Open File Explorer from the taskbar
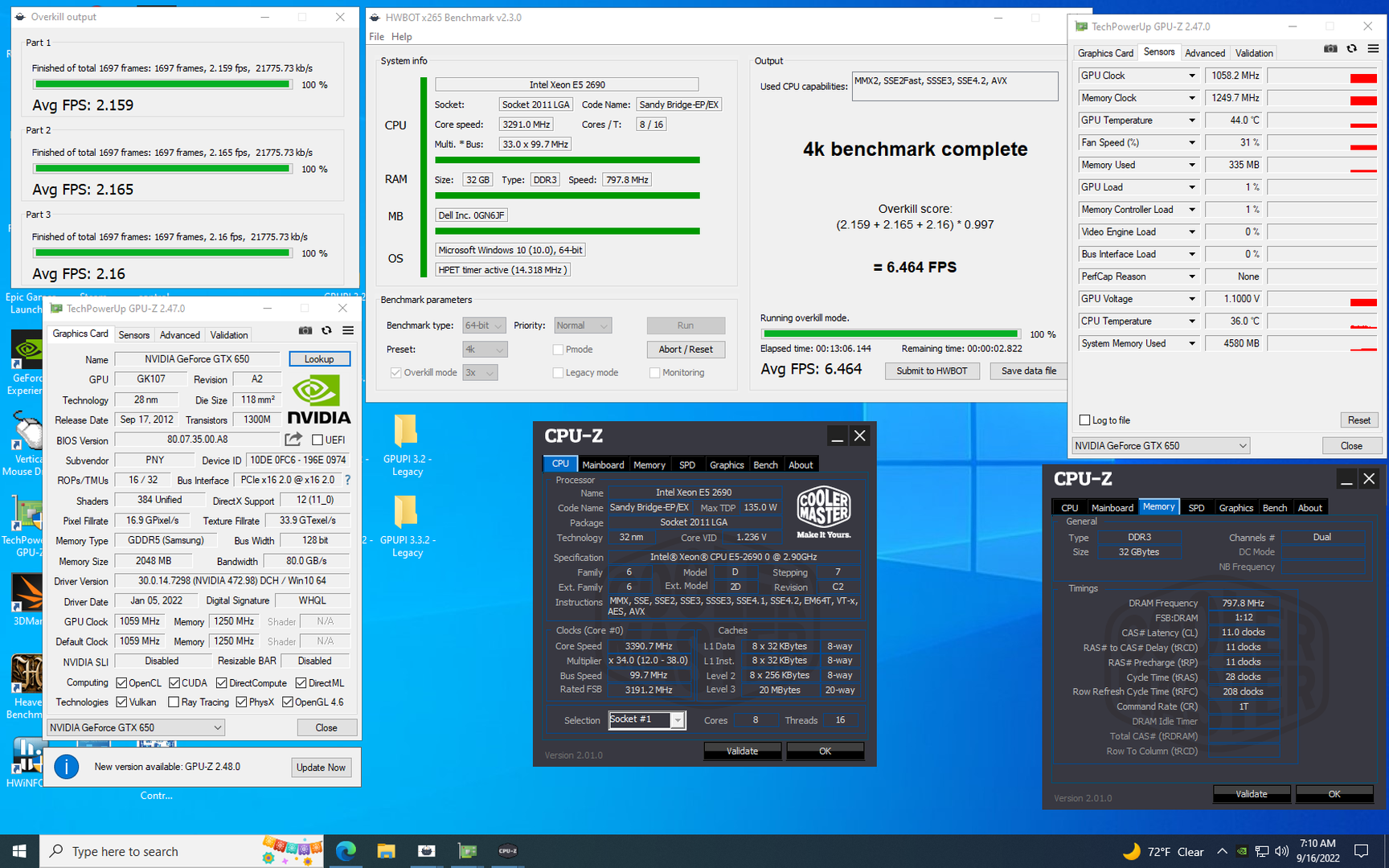Screen dimensions: 1389x868 386,851
